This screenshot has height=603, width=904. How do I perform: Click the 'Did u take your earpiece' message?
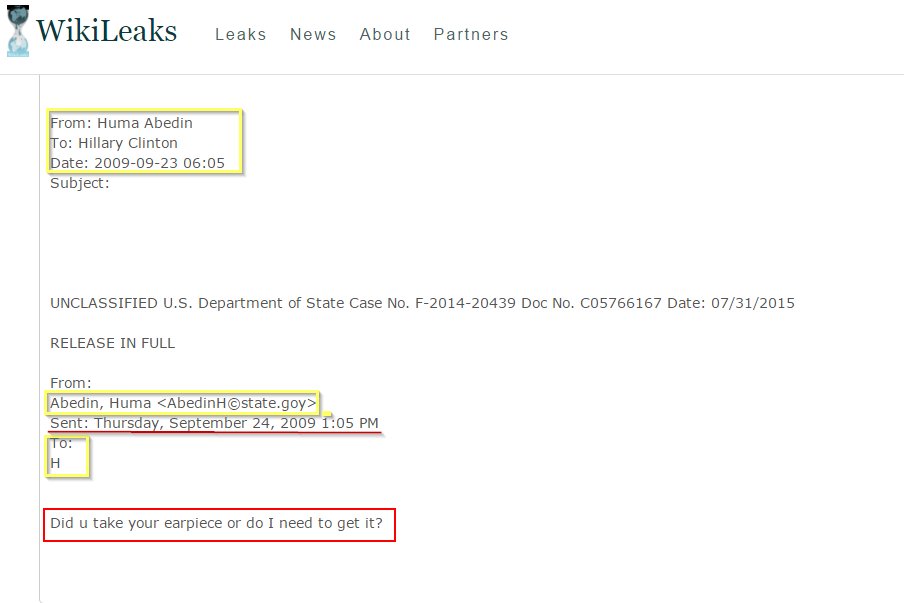[x=216, y=523]
